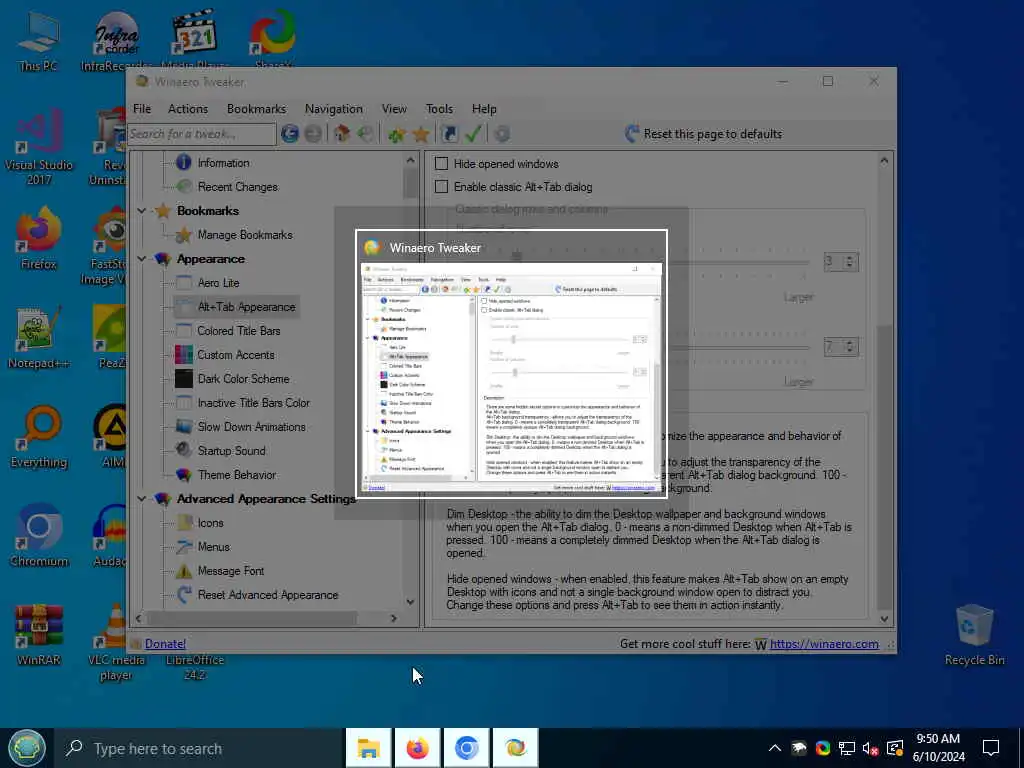Open the Actions menu

(x=188, y=109)
